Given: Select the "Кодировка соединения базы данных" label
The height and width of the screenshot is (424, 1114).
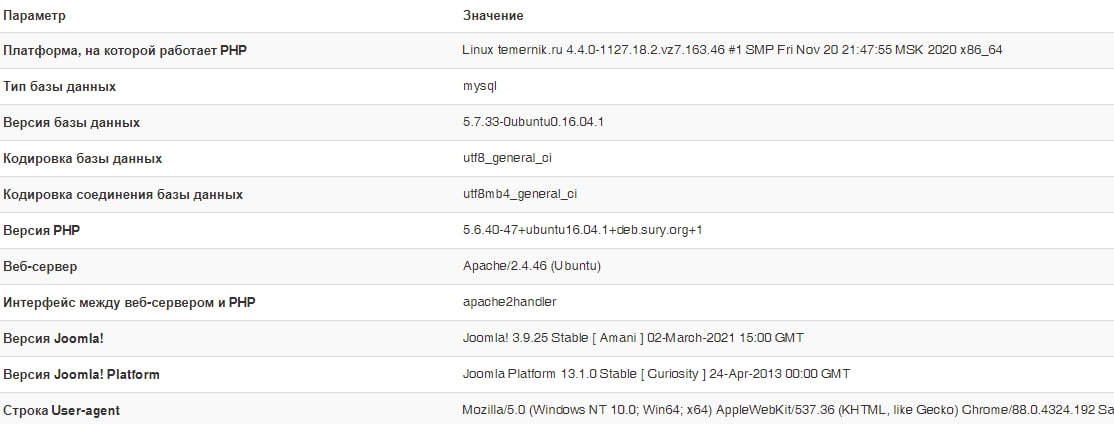Looking at the screenshot, I should 123,195.
